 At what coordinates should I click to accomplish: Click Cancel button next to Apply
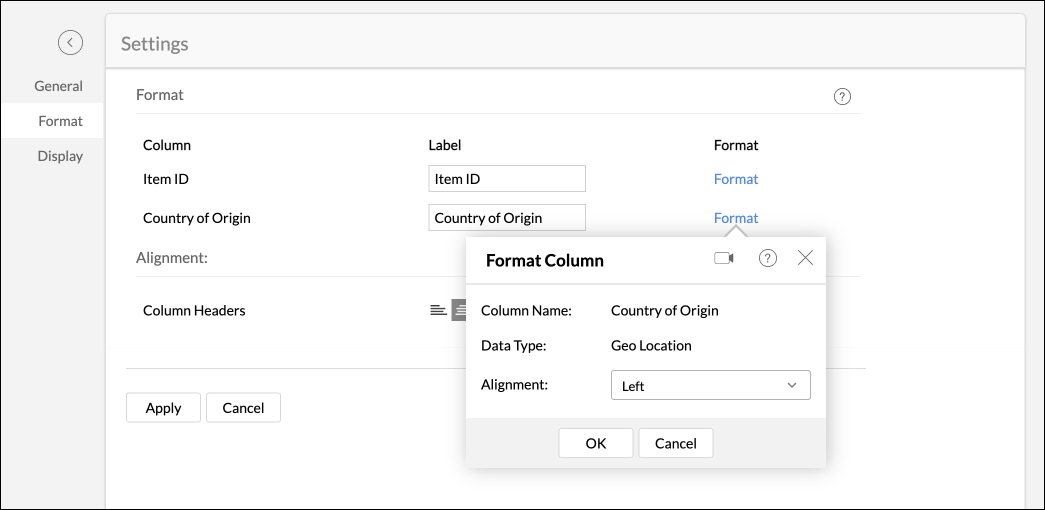[243, 408]
